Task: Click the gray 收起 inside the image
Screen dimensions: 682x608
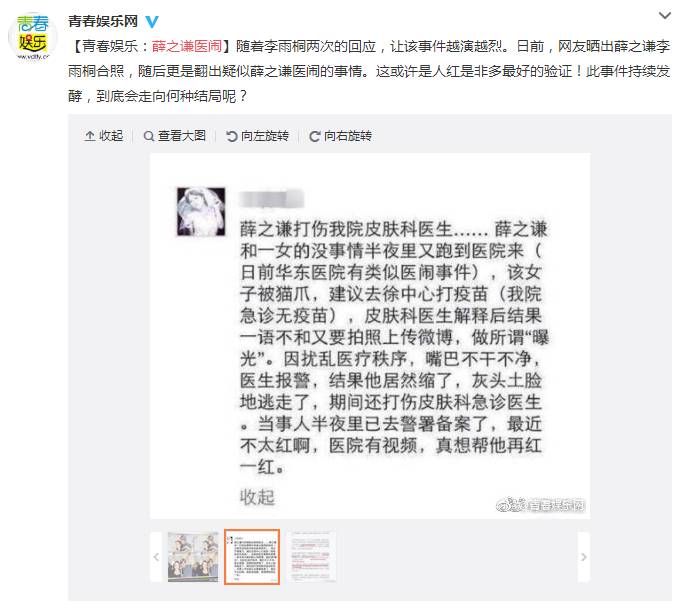Action: (257, 497)
